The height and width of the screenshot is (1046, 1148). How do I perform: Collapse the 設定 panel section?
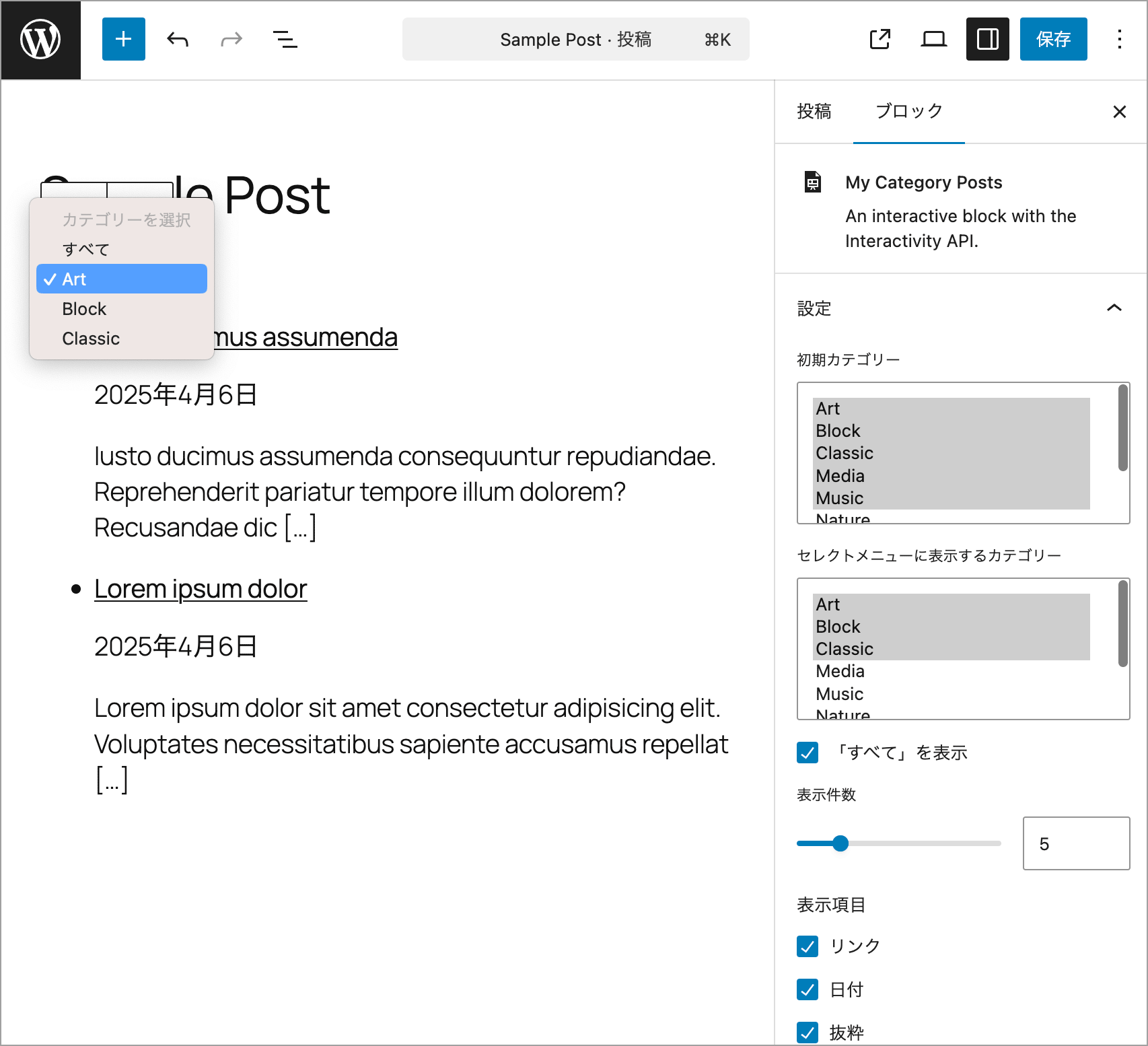coord(1114,308)
